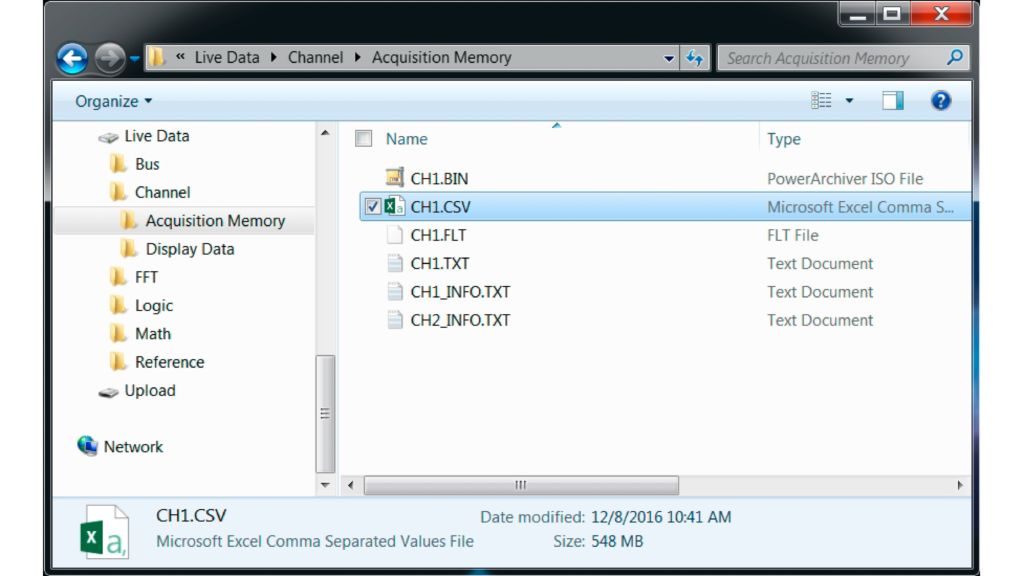Sort files by Name column header
Screen dimensions: 1024x576
407,139
